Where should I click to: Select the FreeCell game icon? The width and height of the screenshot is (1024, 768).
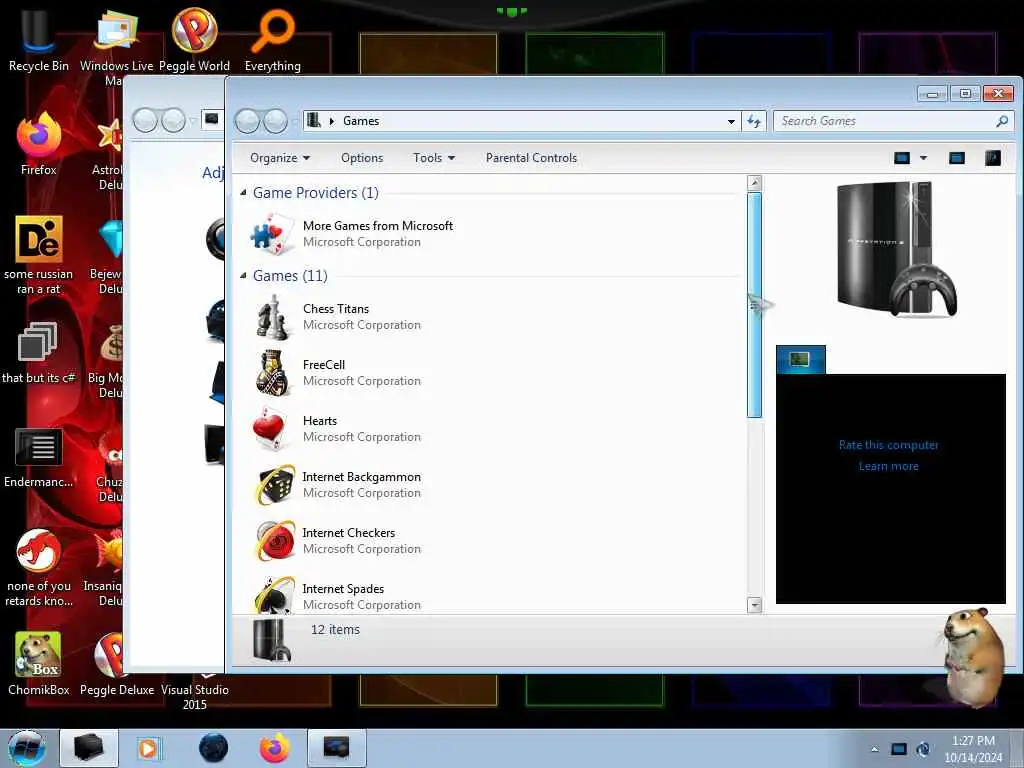[272, 373]
